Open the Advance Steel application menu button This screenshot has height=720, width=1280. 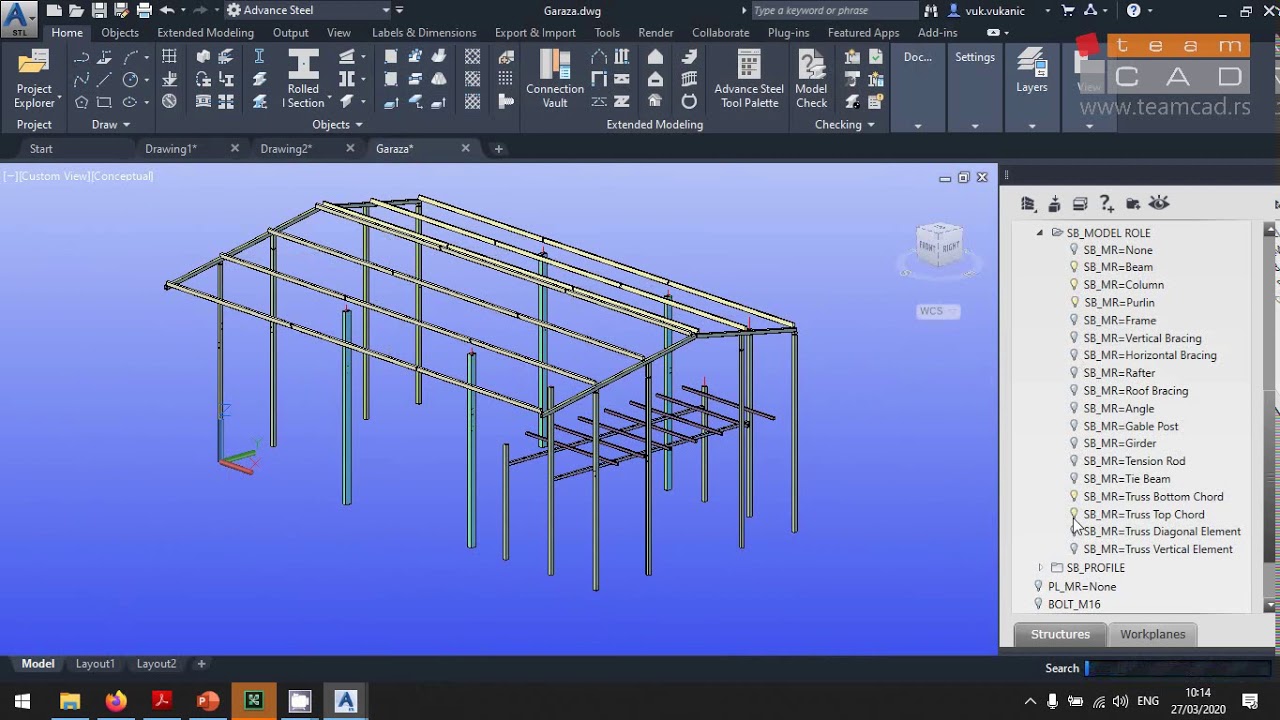(x=19, y=18)
